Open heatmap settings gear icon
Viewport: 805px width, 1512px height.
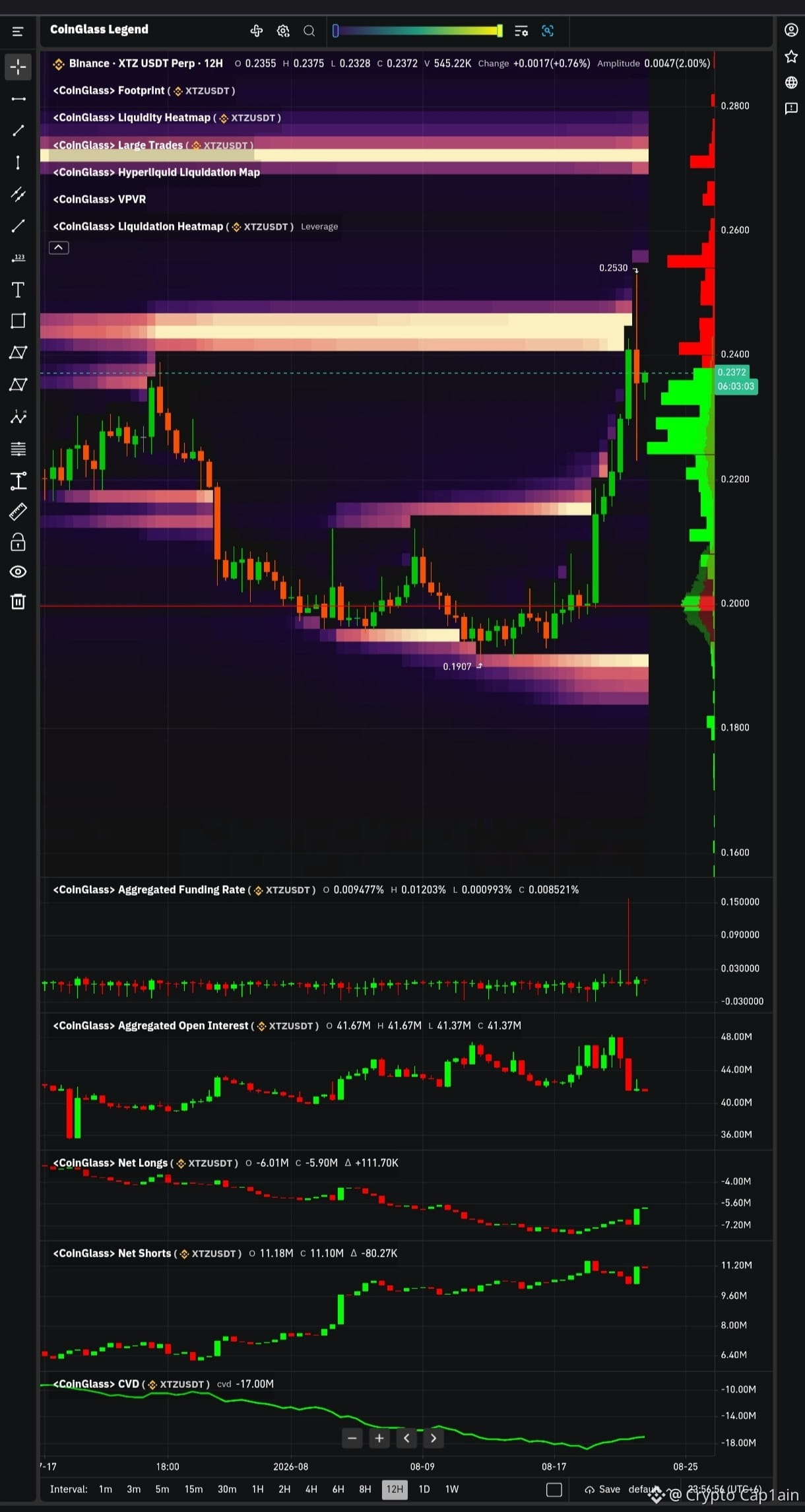coord(283,31)
